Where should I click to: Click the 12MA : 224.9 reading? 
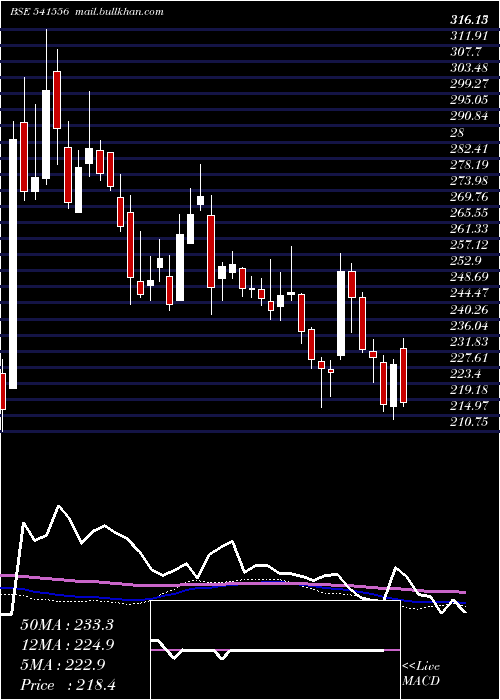tap(67, 645)
